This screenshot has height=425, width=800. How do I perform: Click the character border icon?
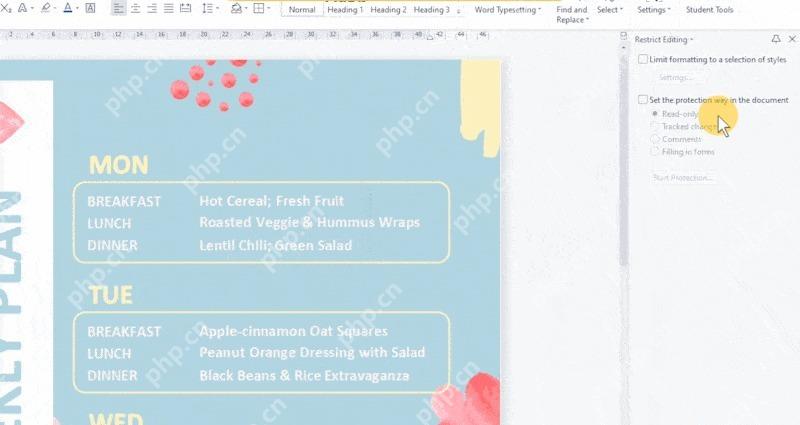coord(90,8)
